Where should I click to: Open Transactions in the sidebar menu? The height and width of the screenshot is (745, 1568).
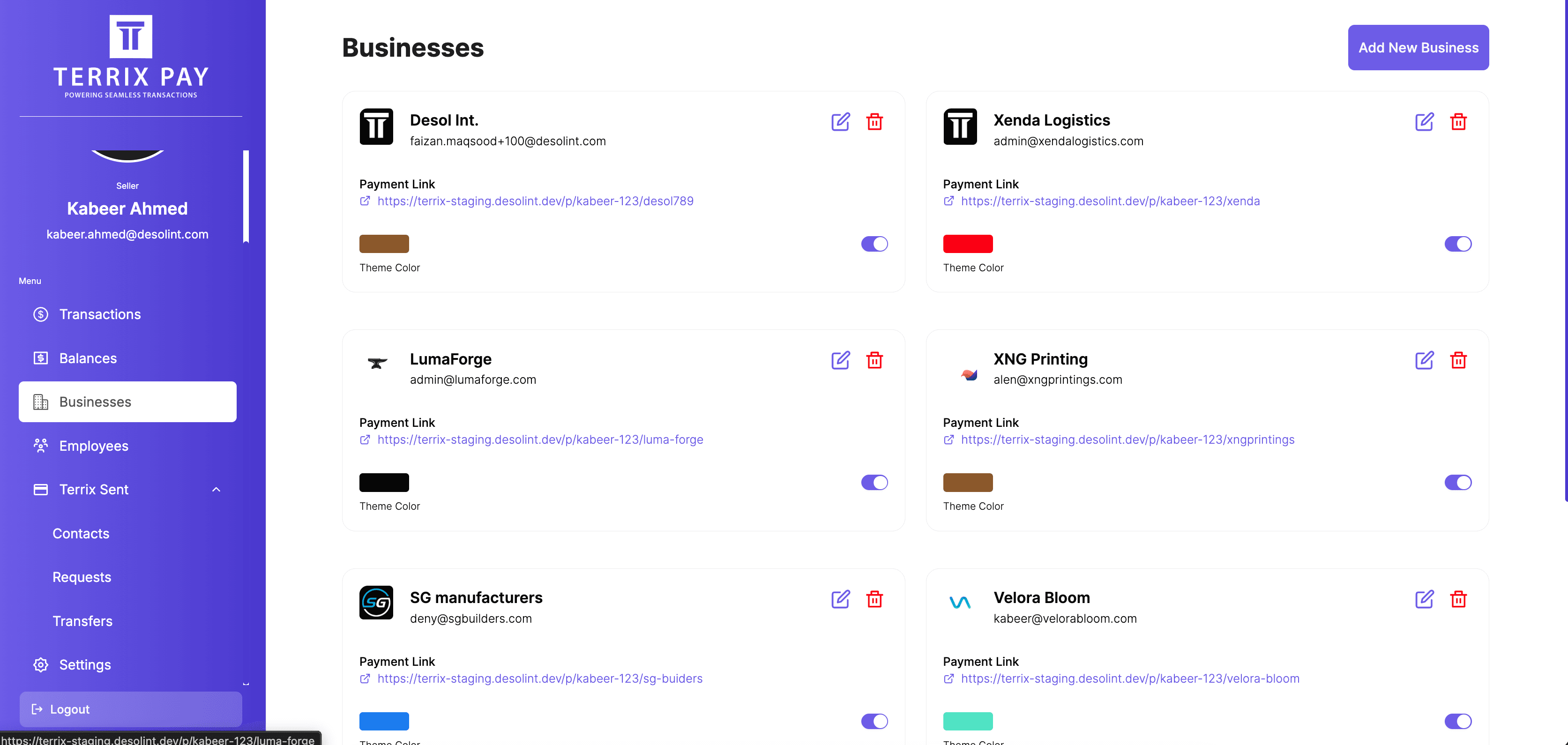pos(127,315)
